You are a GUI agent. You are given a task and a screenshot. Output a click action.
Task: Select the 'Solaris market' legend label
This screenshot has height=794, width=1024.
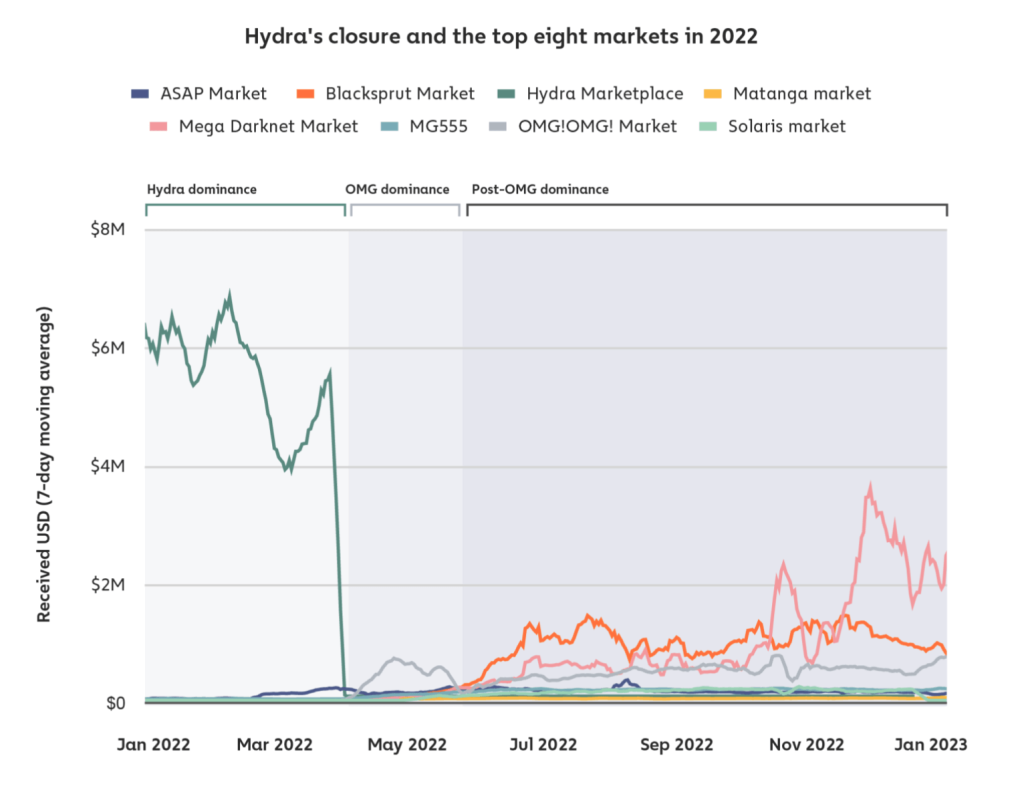(787, 126)
